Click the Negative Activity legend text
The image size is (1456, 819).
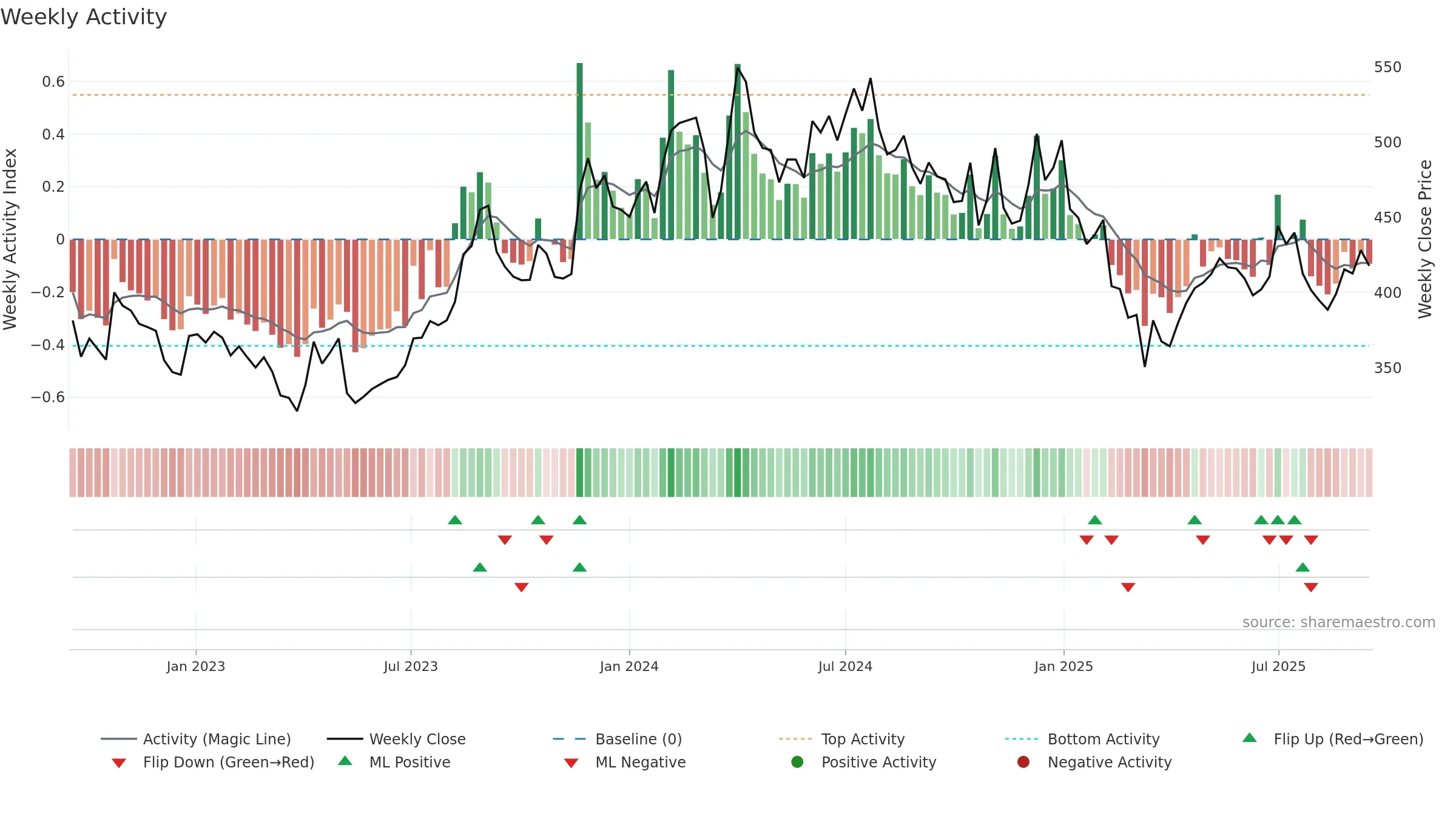tap(1110, 762)
